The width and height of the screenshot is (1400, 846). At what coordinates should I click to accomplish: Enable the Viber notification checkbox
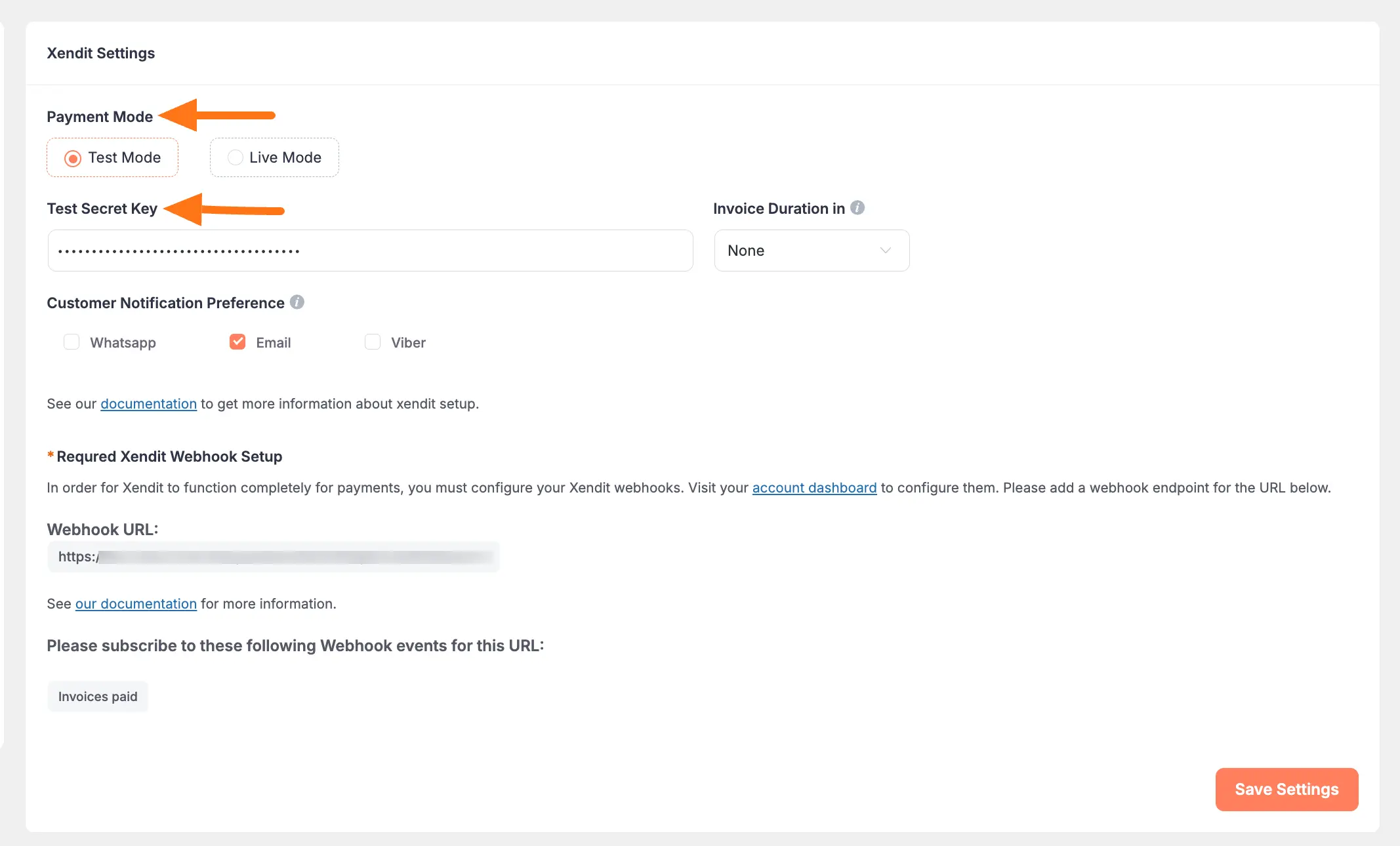point(372,342)
